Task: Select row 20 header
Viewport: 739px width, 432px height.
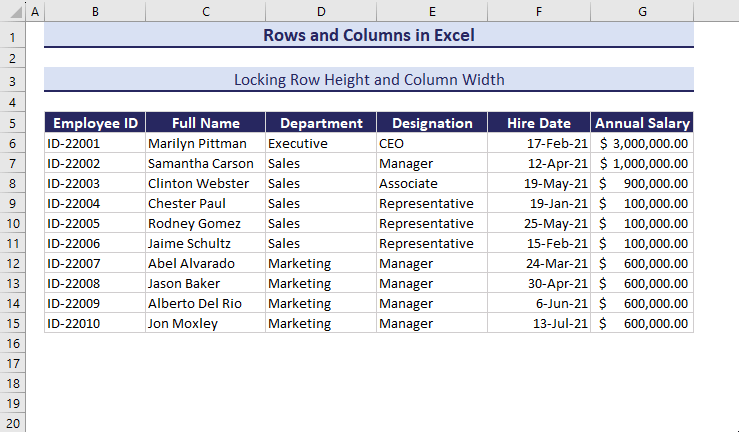Action: [12, 423]
